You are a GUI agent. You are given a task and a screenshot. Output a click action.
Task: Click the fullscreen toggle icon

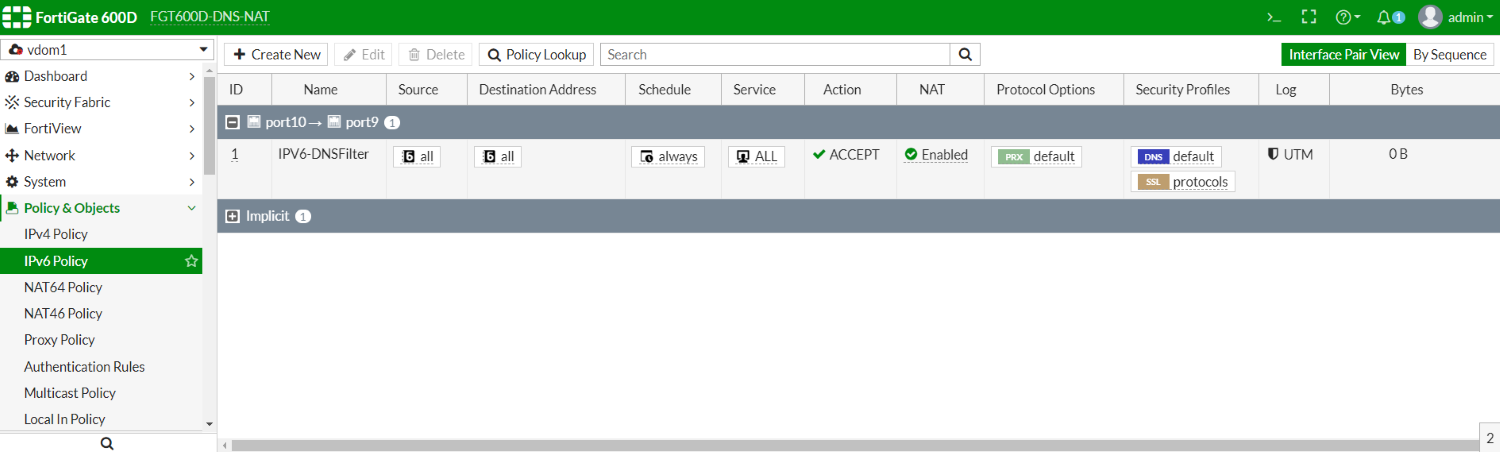click(x=1308, y=17)
